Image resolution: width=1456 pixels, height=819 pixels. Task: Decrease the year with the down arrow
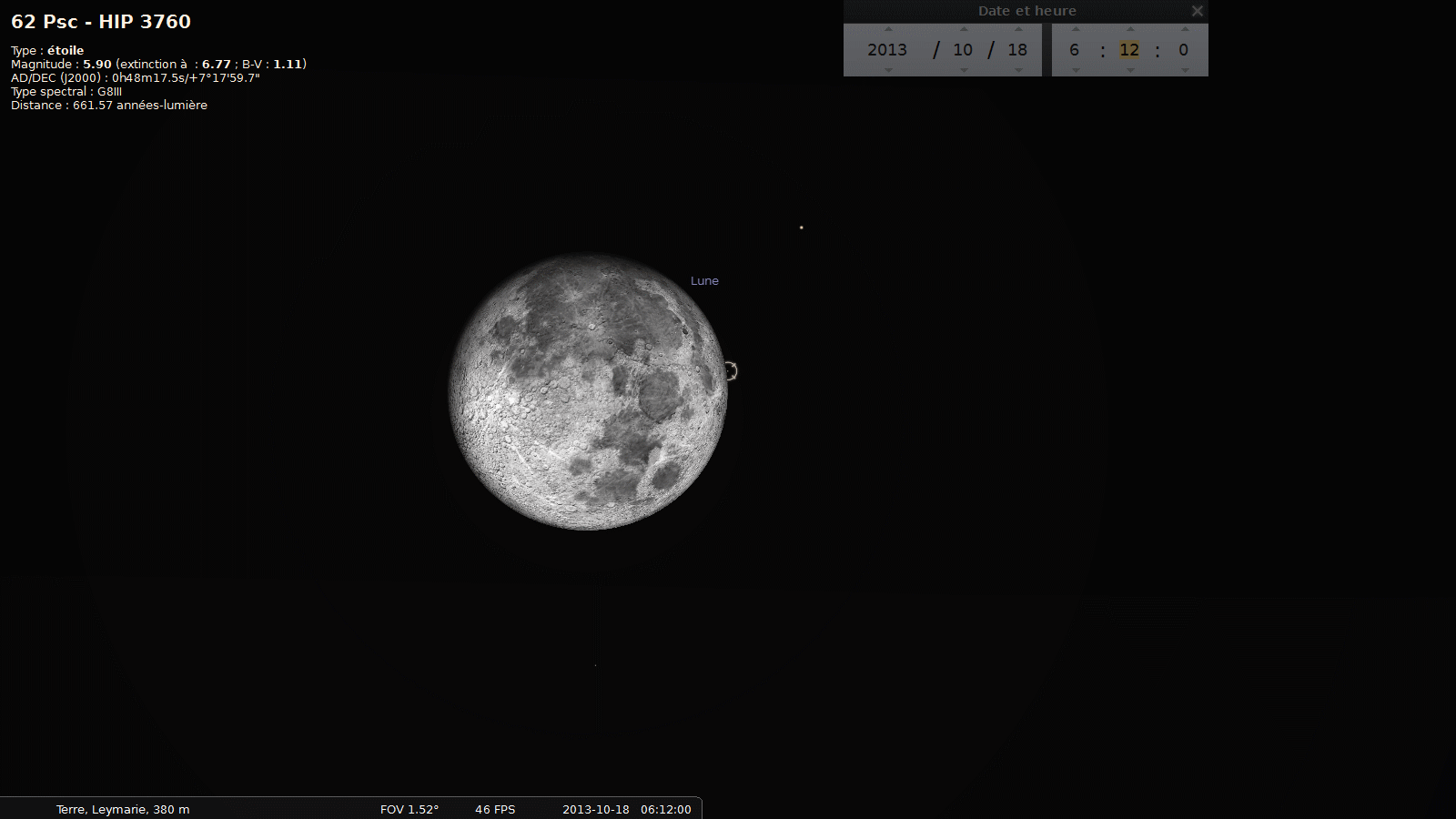tap(888, 70)
